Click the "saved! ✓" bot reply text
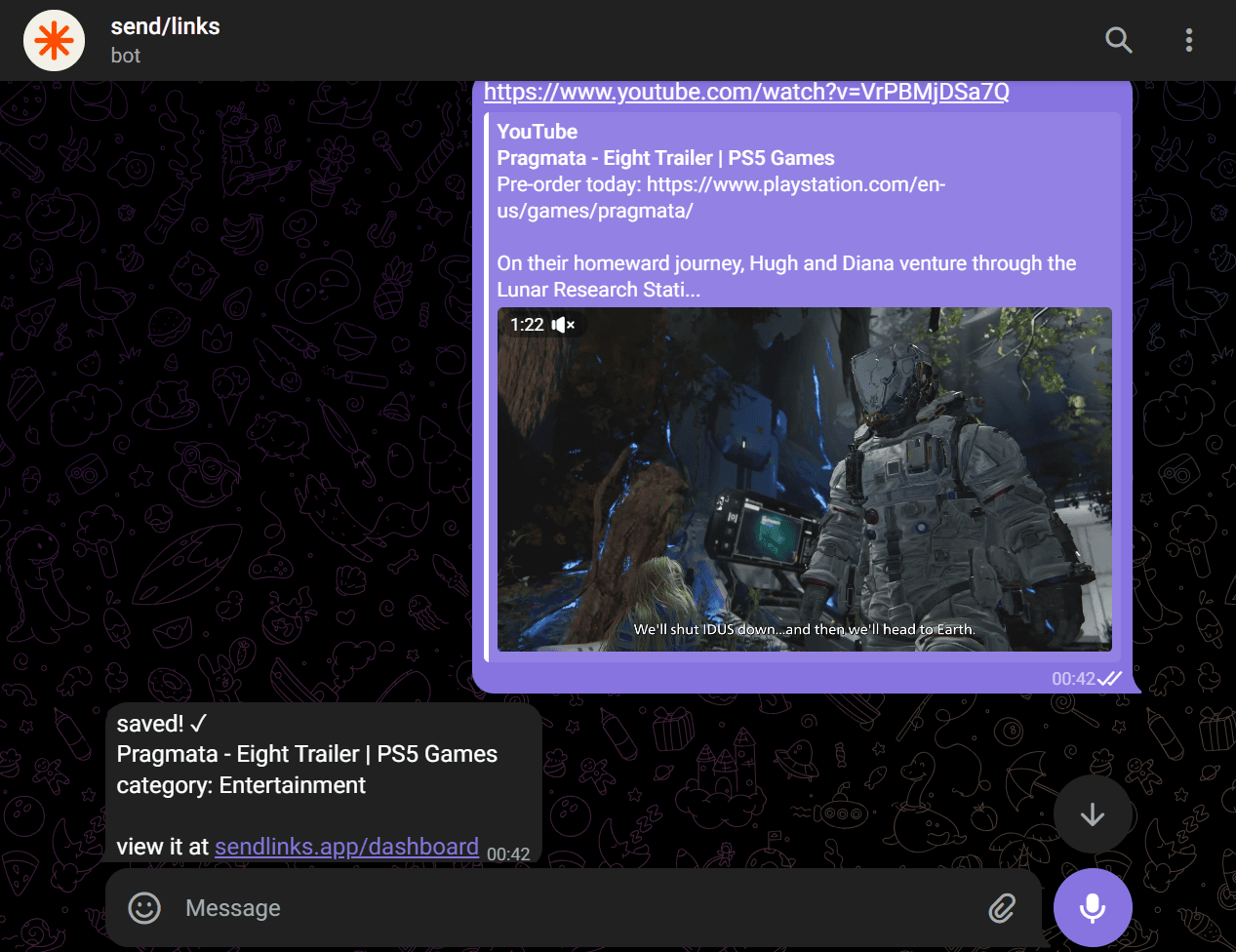This screenshot has height=952, width=1236. (x=161, y=724)
